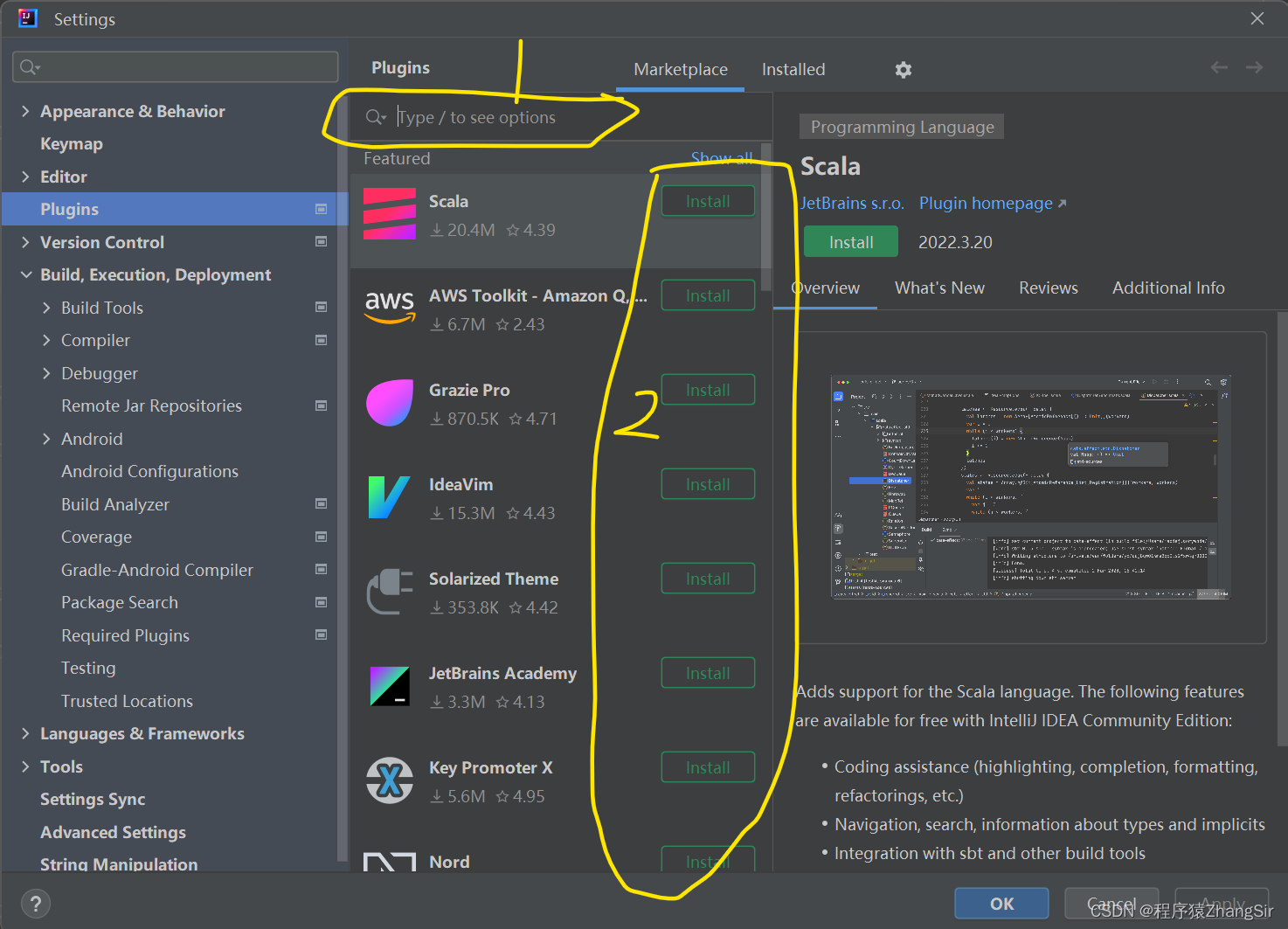Open the Plugin homepage link
Screen dimensions: 1288x929
pyautogui.click(x=993, y=203)
